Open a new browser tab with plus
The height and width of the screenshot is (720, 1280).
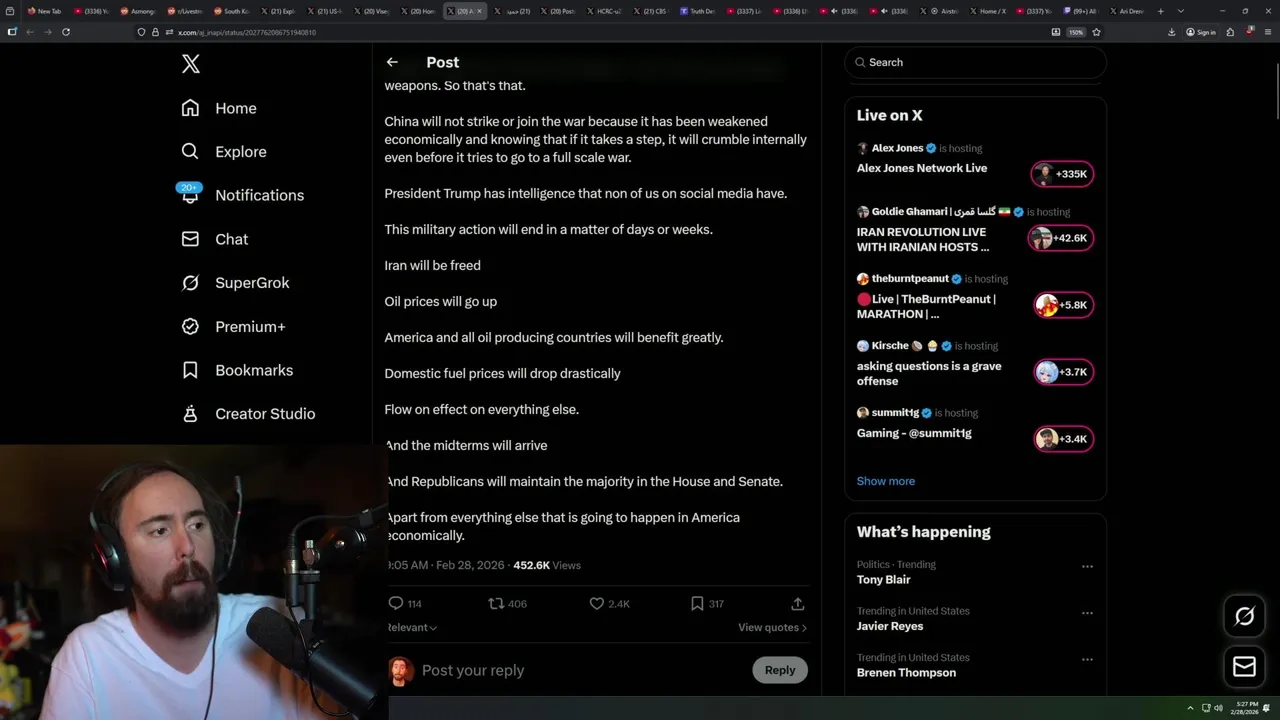[x=1160, y=11]
